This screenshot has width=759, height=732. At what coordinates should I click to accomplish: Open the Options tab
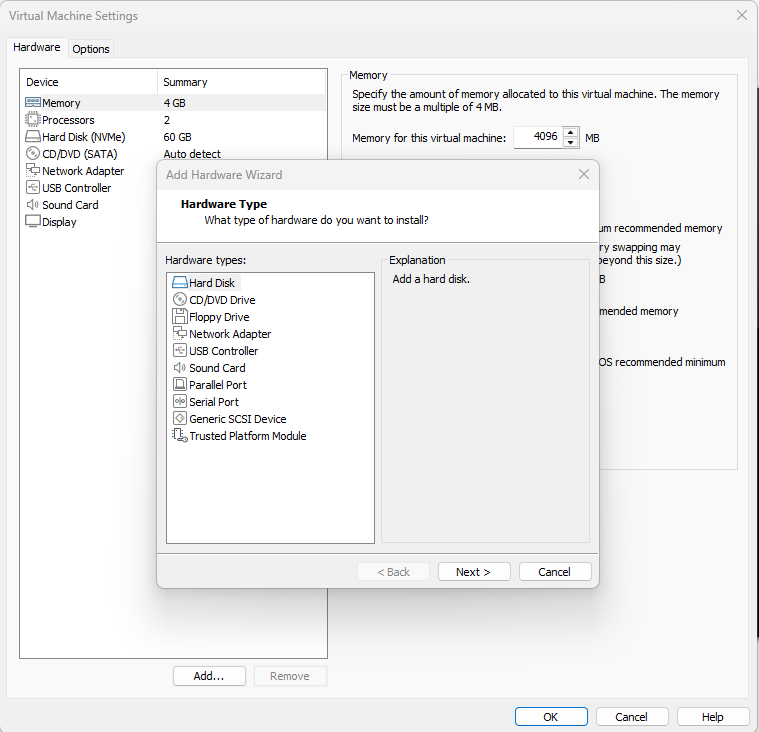91,49
